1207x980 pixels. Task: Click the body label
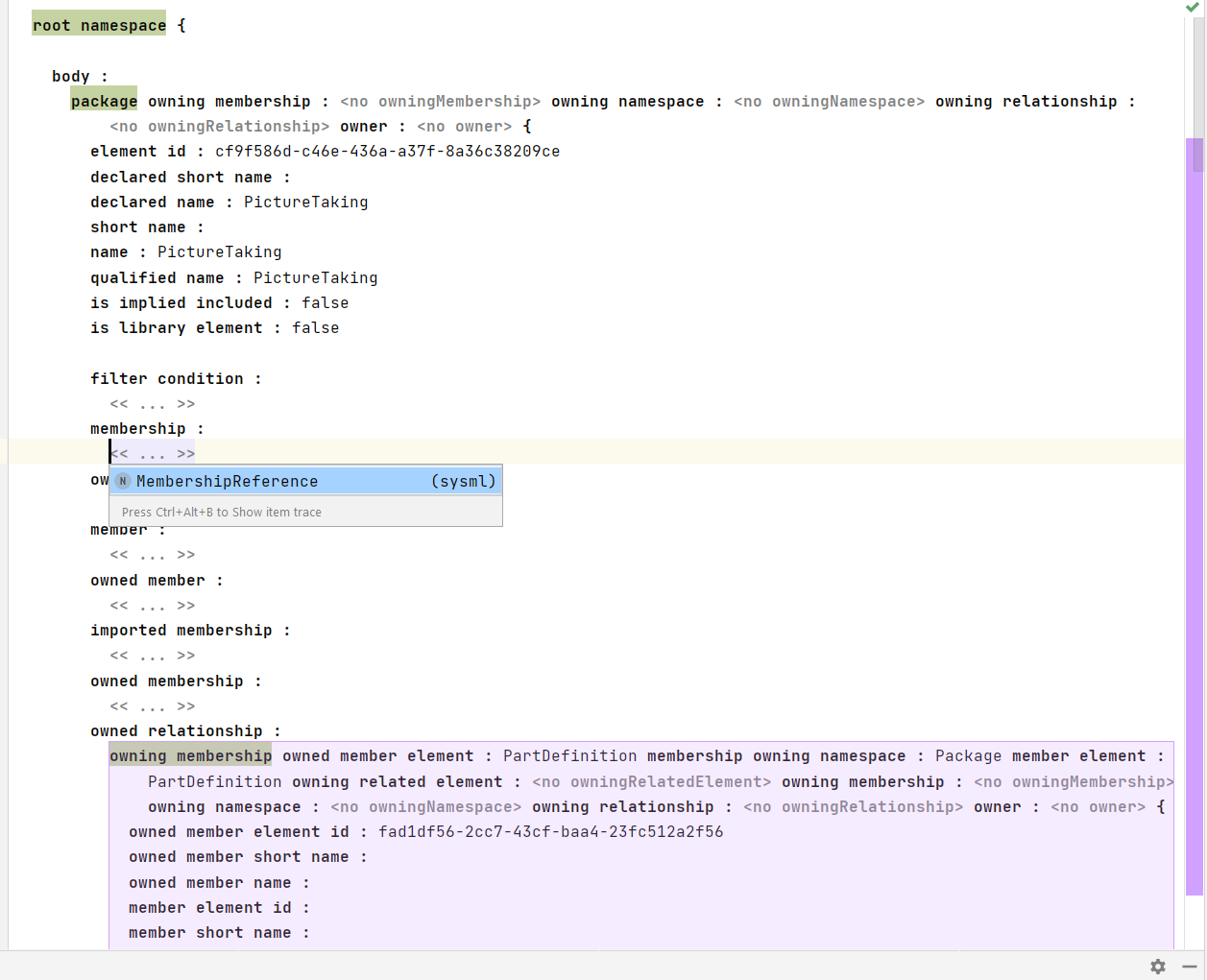pyautogui.click(x=71, y=77)
